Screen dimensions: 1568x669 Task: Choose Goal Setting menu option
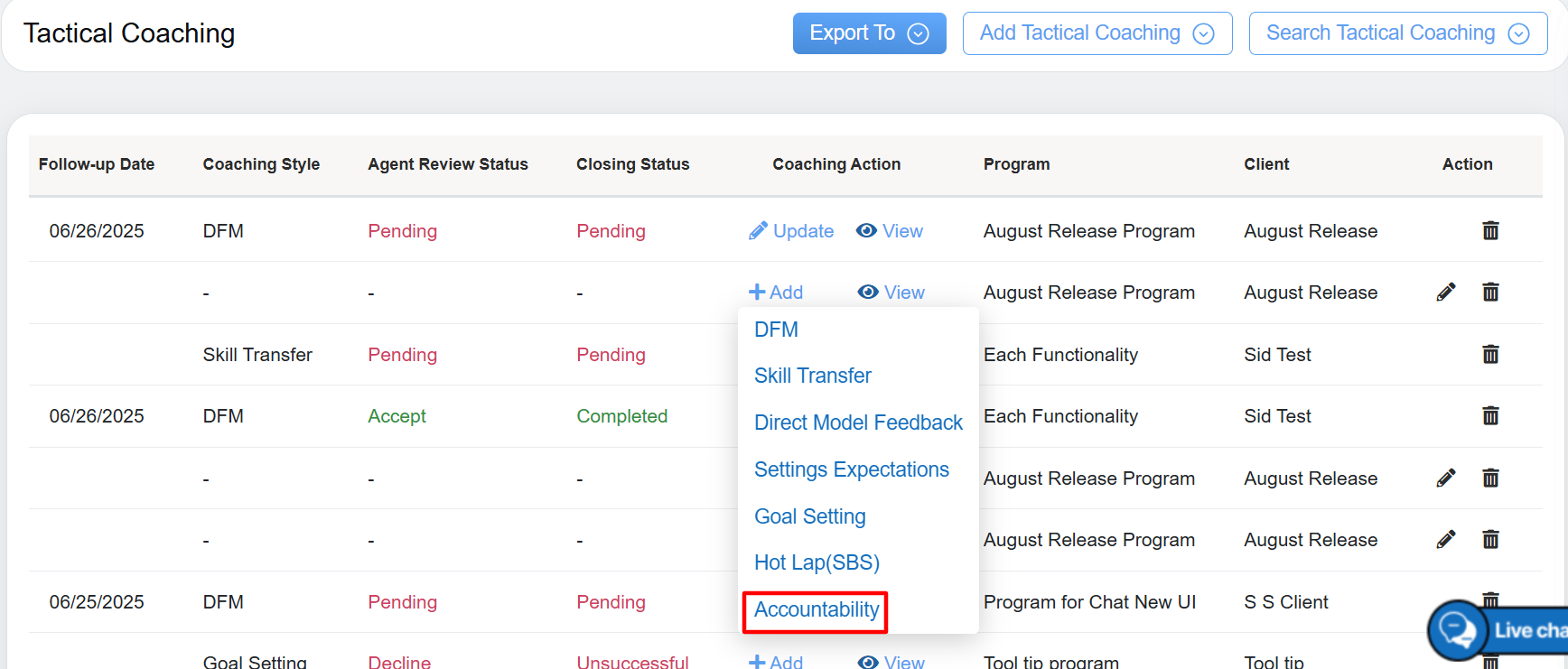pyautogui.click(x=809, y=516)
